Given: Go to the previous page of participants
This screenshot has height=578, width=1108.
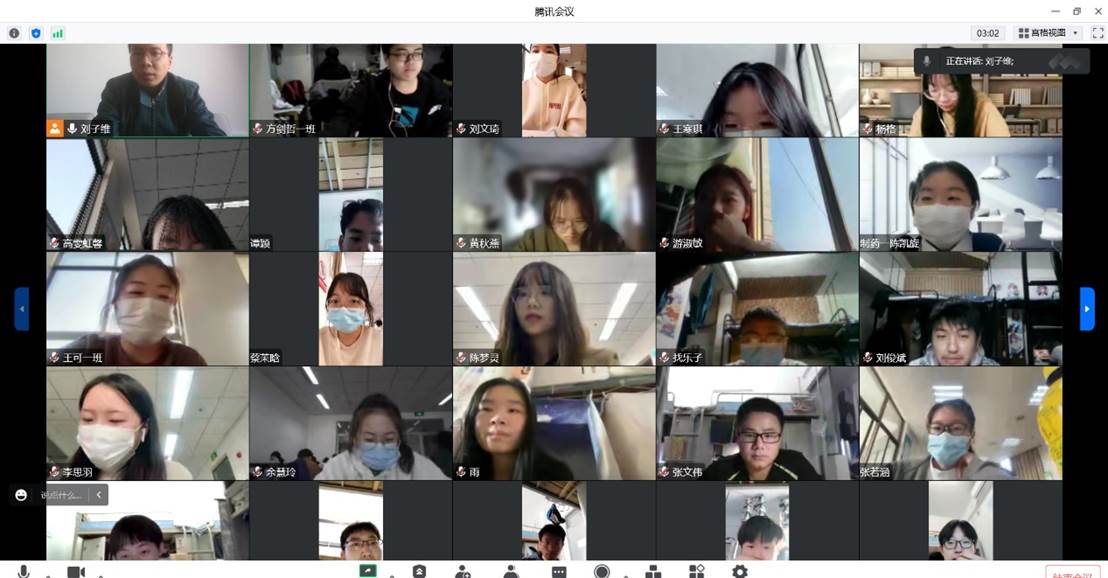Looking at the screenshot, I should (21, 308).
